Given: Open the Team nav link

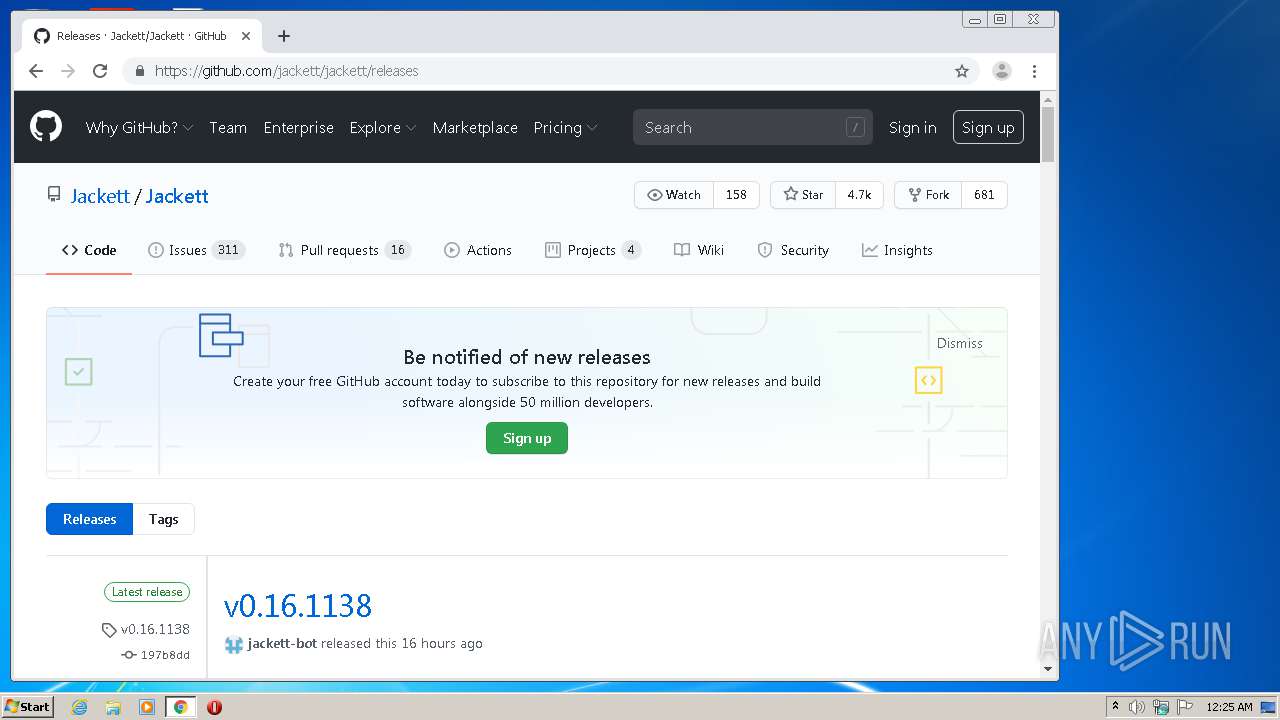Looking at the screenshot, I should [228, 128].
